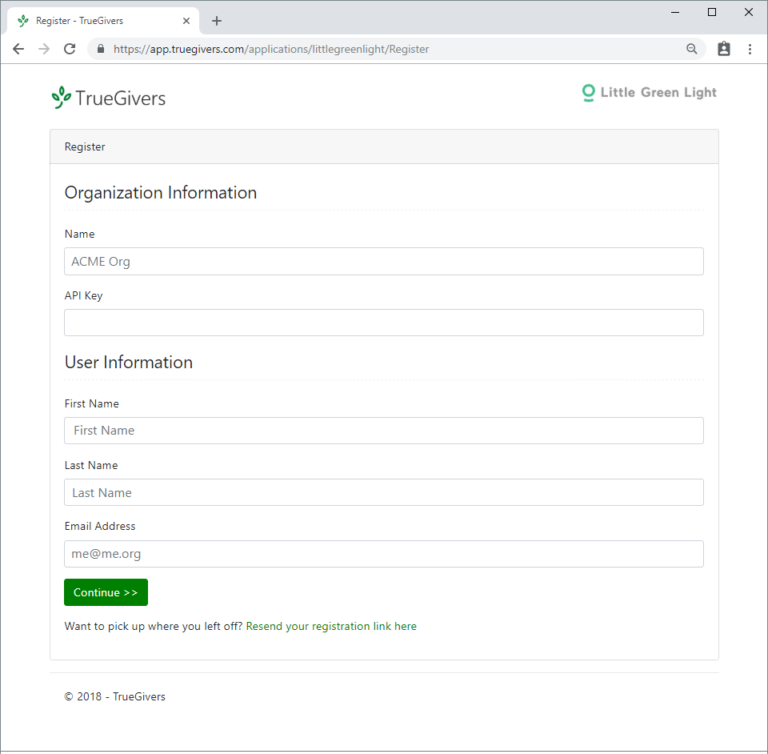The height and width of the screenshot is (754, 768).
Task: Click the organization Name field
Action: (383, 261)
